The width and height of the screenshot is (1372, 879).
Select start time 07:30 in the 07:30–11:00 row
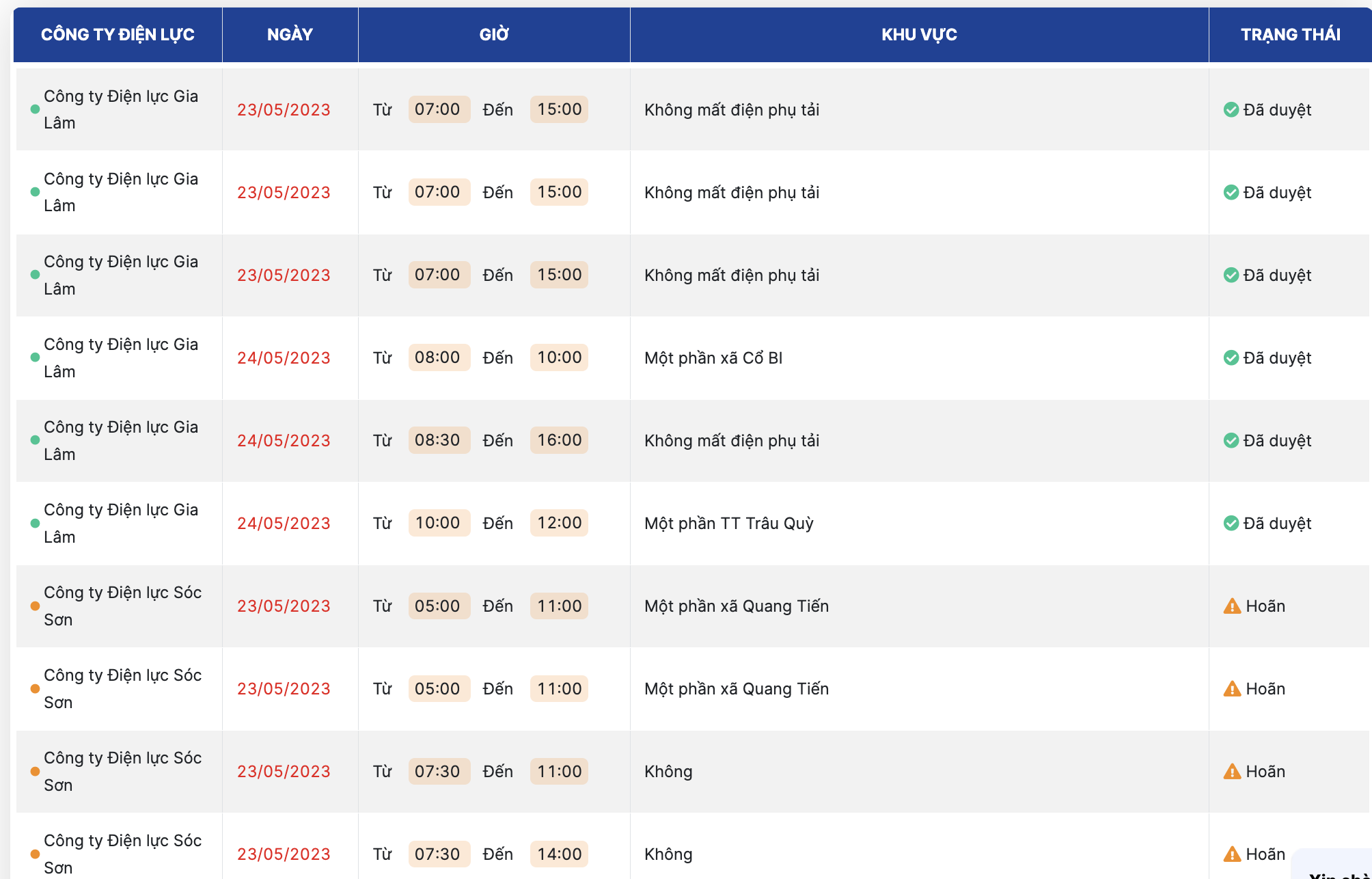coord(439,771)
